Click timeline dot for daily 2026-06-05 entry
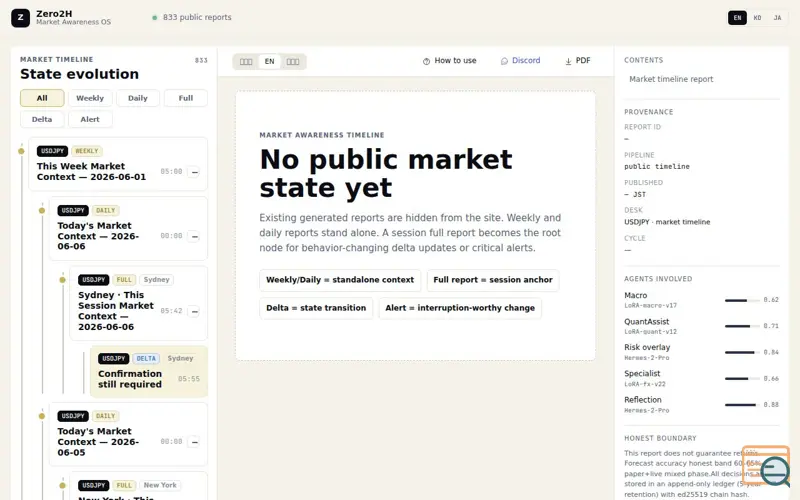This screenshot has height=500, width=800. pyautogui.click(x=42, y=416)
